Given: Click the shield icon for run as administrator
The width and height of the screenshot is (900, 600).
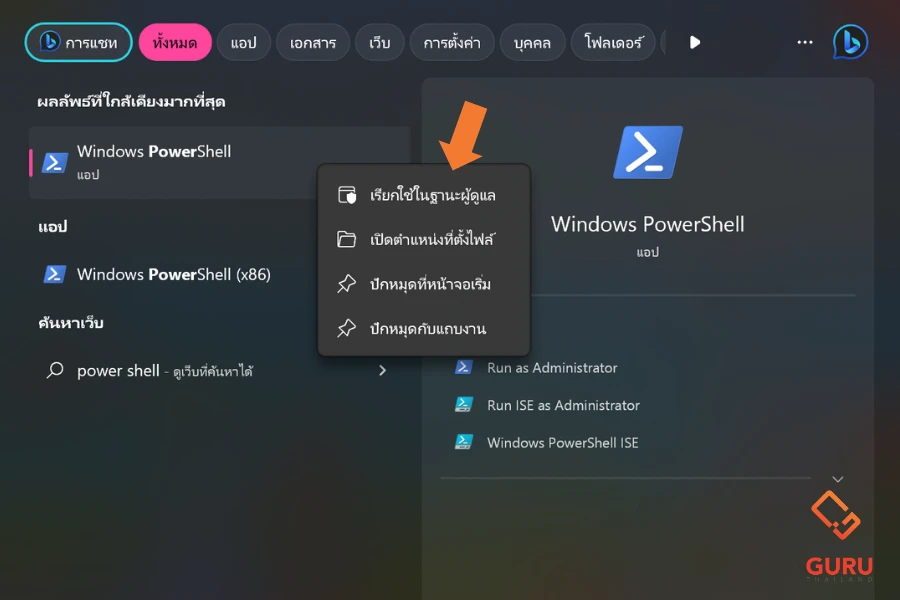Looking at the screenshot, I should [x=347, y=195].
